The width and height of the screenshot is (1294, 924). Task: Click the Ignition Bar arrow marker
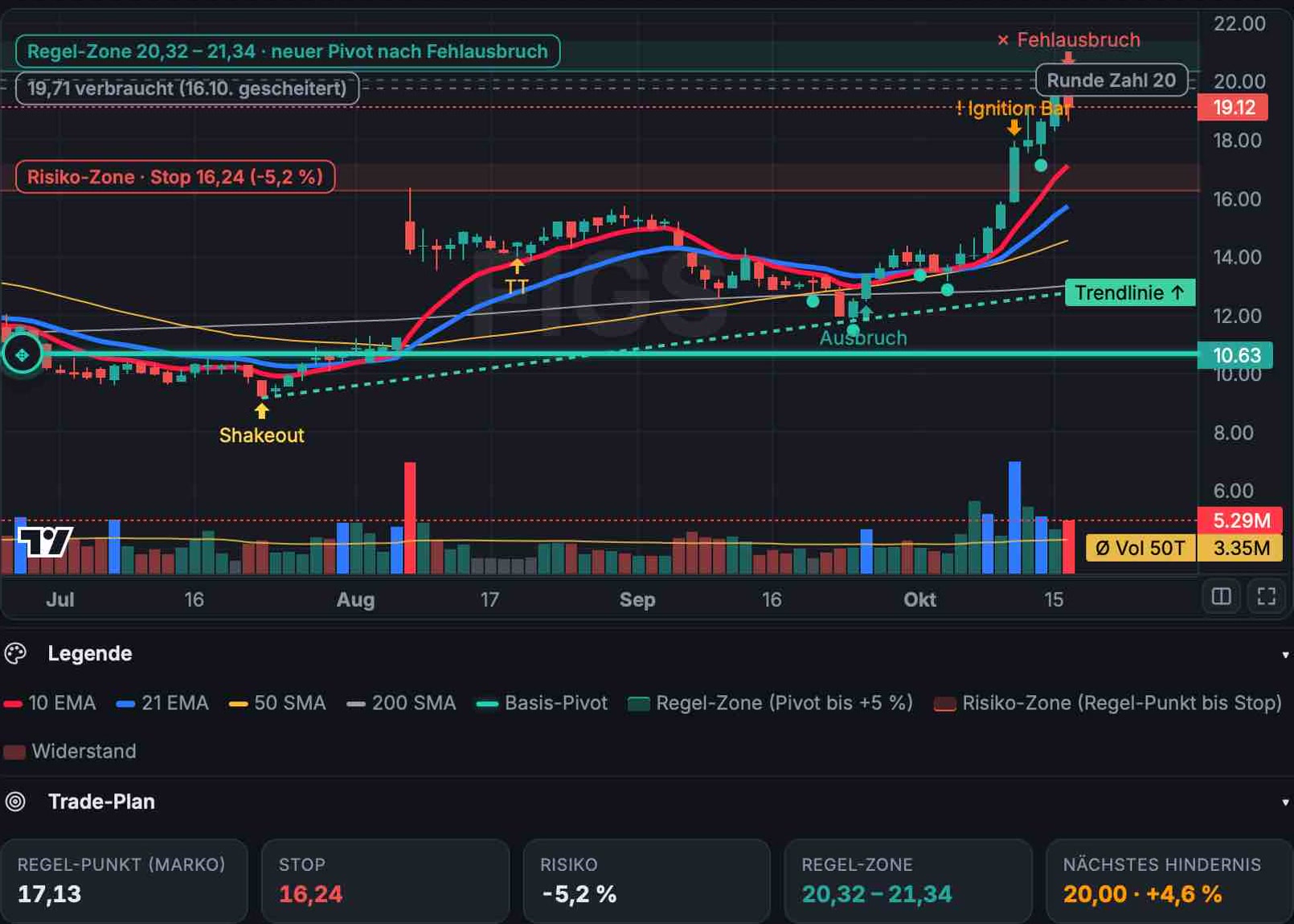pos(1014,127)
